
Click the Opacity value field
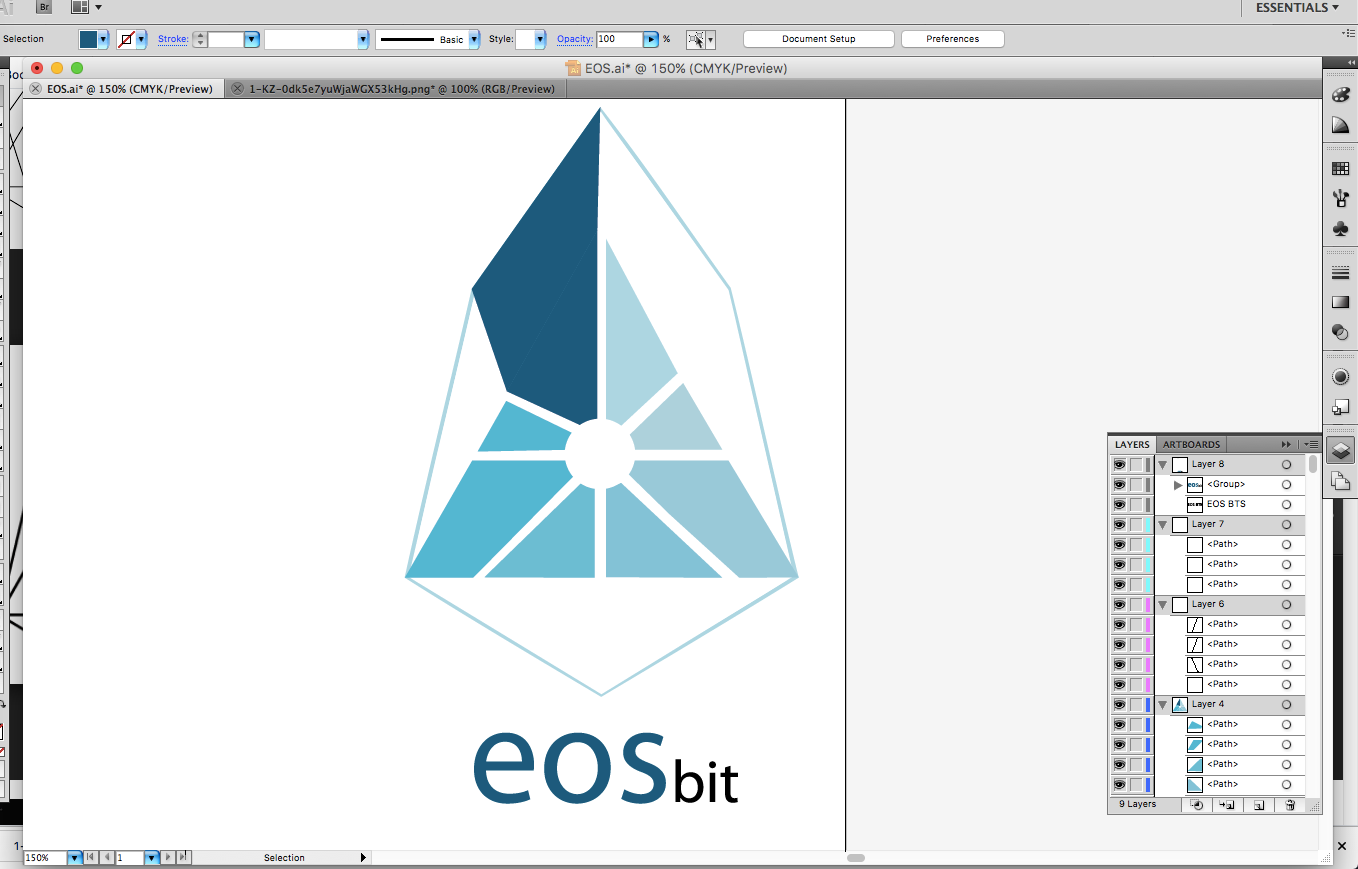pyautogui.click(x=619, y=39)
